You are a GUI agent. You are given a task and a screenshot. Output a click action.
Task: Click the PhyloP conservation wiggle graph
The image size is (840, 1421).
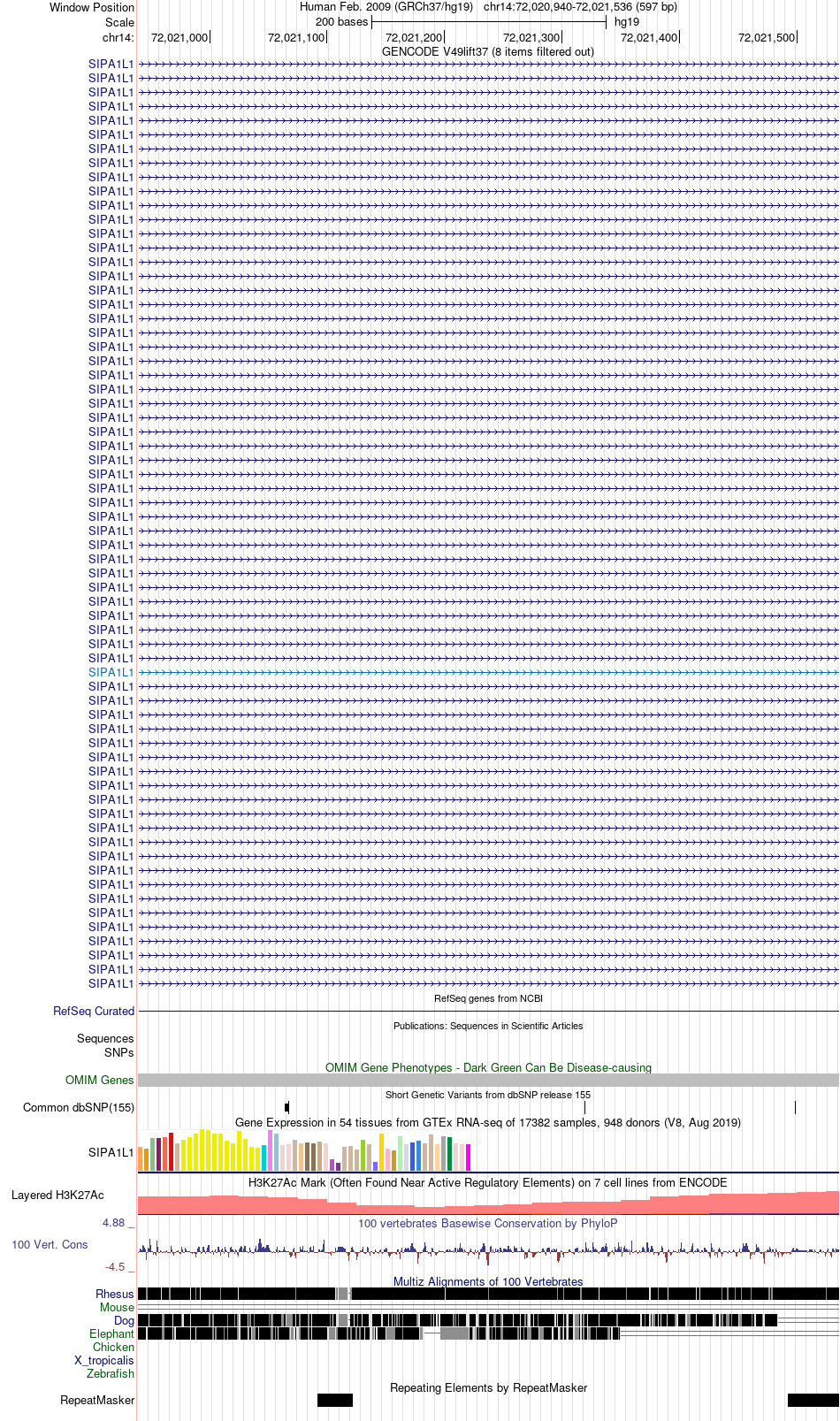pyautogui.click(x=488, y=1250)
